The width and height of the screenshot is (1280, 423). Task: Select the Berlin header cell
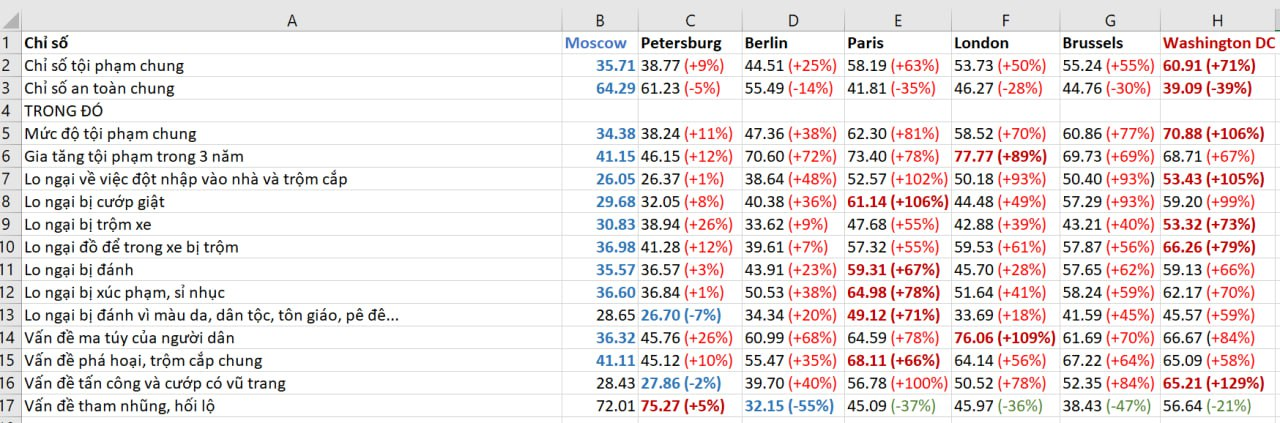(766, 43)
